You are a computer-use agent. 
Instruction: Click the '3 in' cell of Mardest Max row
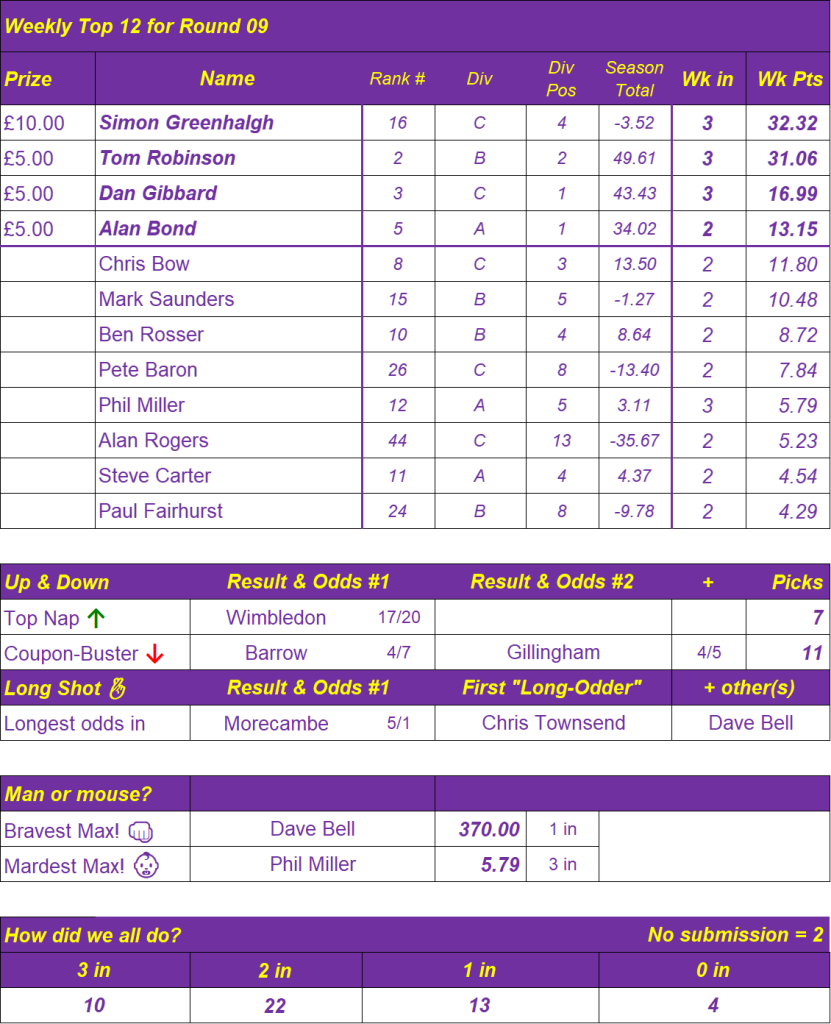tap(562, 864)
